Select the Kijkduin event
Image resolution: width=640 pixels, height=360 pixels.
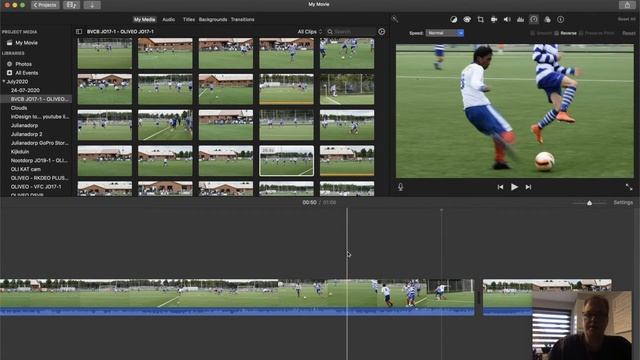click(20, 151)
